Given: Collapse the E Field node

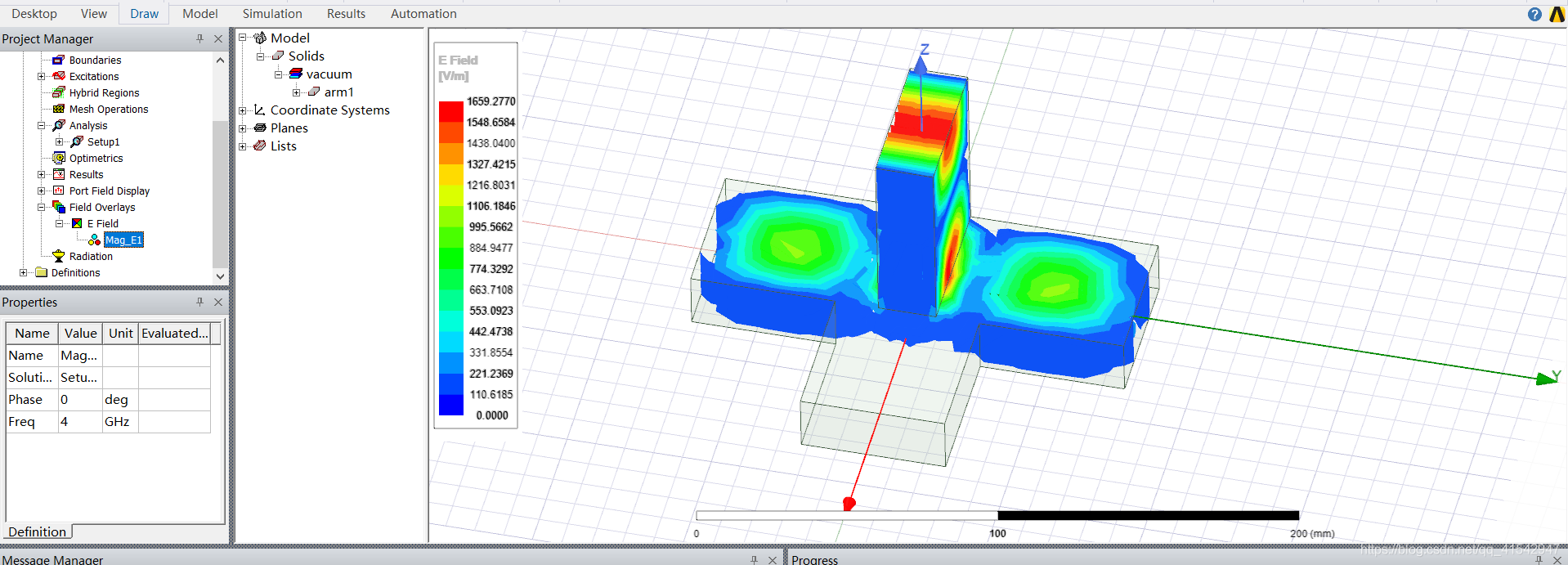Looking at the screenshot, I should pyautogui.click(x=60, y=223).
